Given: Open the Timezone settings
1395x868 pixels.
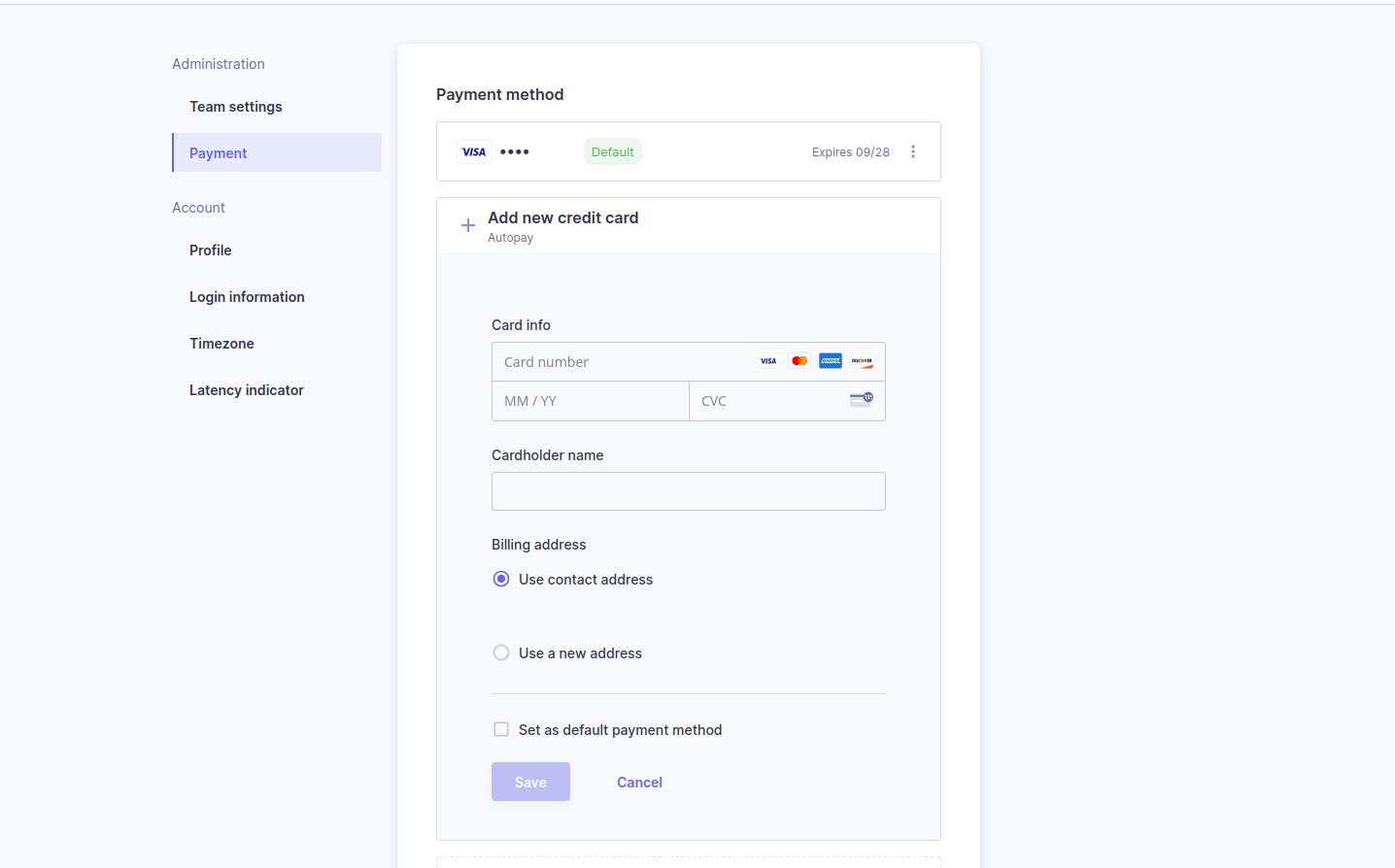Looking at the screenshot, I should pos(221,344).
